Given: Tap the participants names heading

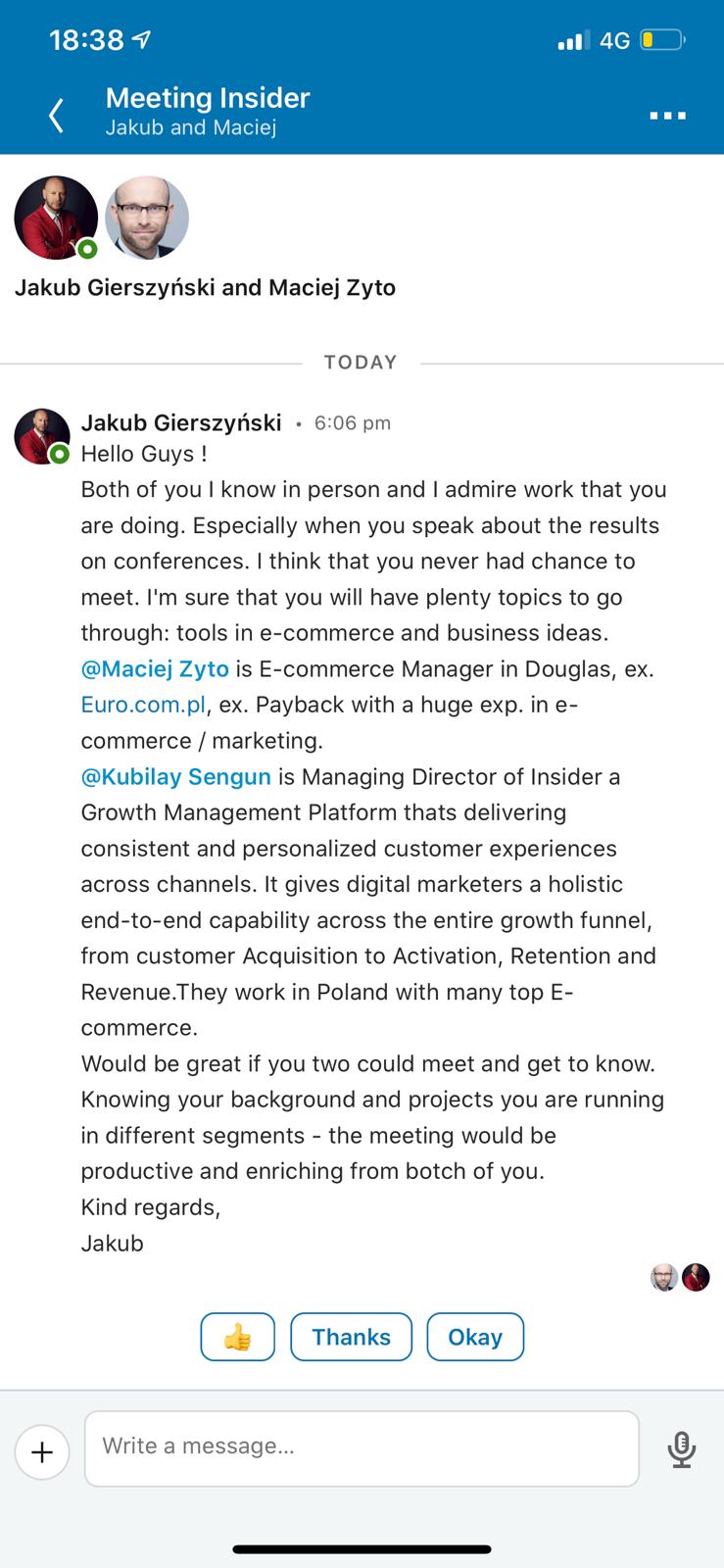Looking at the screenshot, I should [205, 288].
